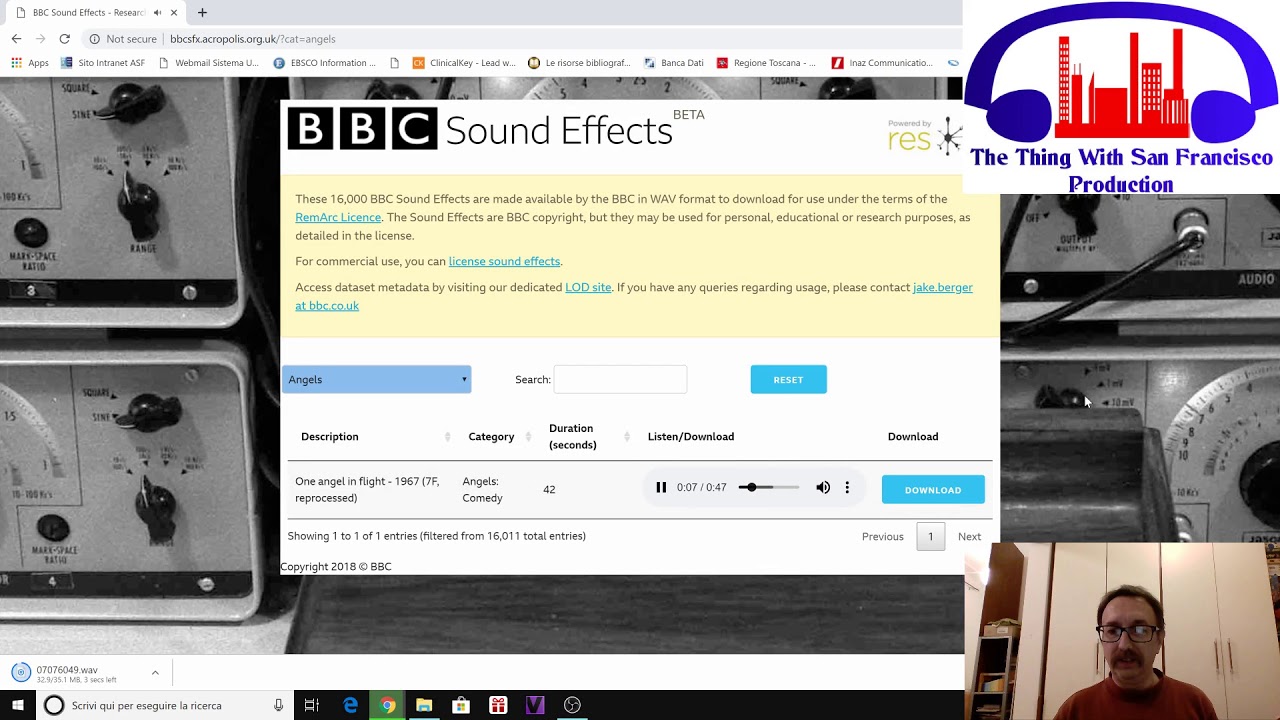This screenshot has height=720, width=1280.
Task: Focus the Search input field
Action: 620,380
